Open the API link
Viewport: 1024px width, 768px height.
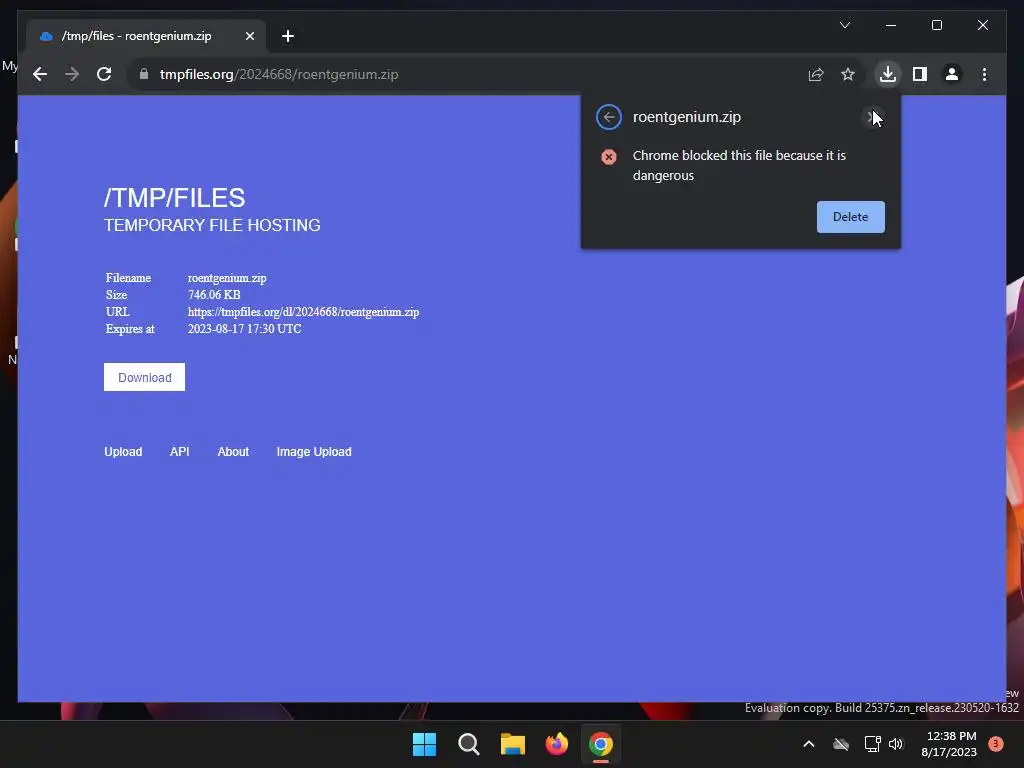click(180, 451)
